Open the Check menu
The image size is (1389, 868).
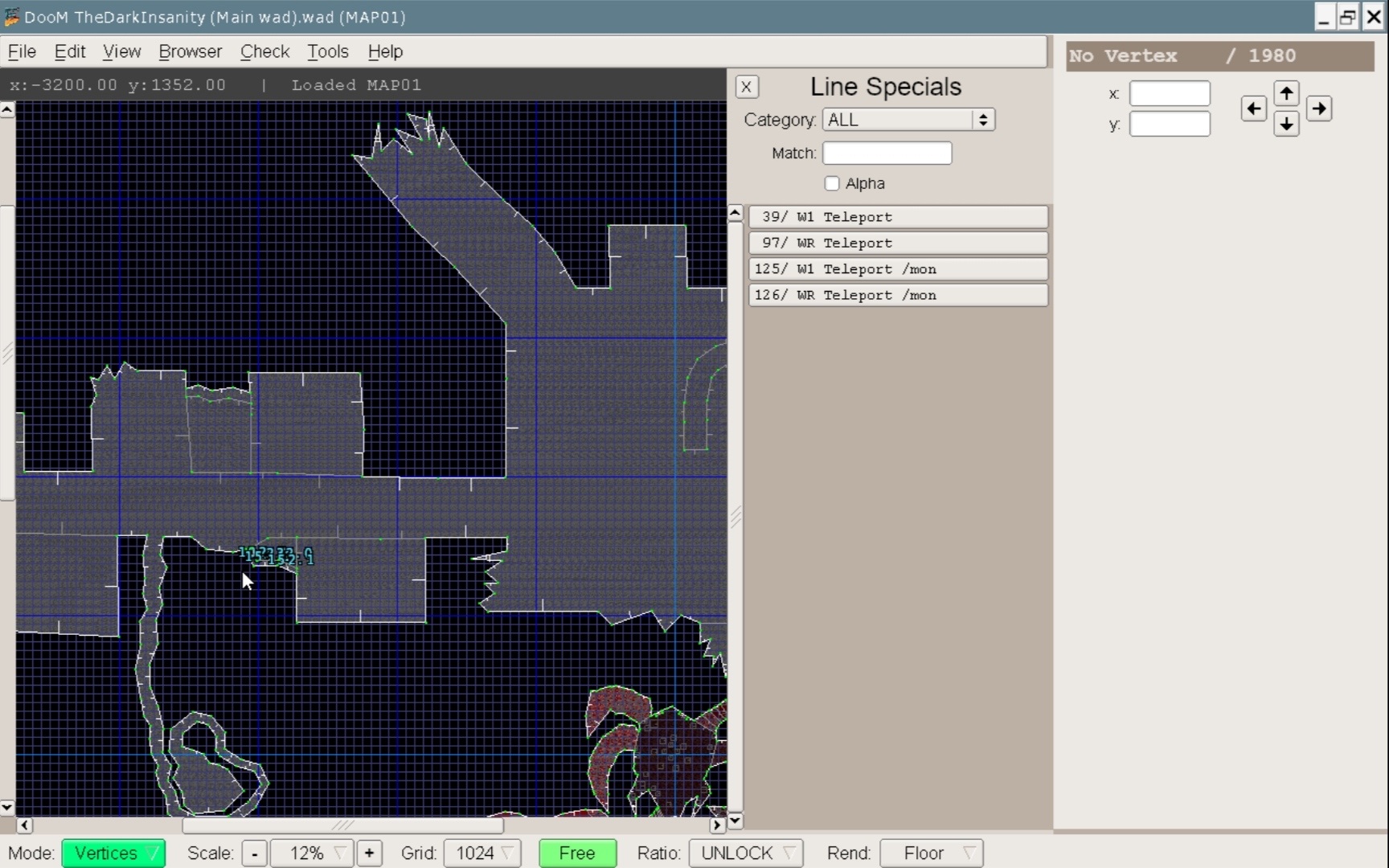click(264, 51)
